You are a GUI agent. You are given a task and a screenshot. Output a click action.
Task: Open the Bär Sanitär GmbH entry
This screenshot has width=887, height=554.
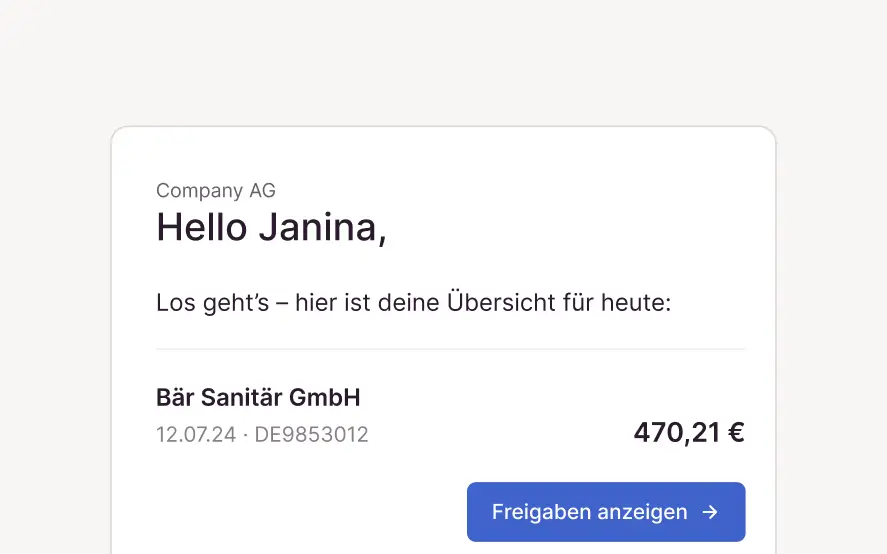coord(258,397)
